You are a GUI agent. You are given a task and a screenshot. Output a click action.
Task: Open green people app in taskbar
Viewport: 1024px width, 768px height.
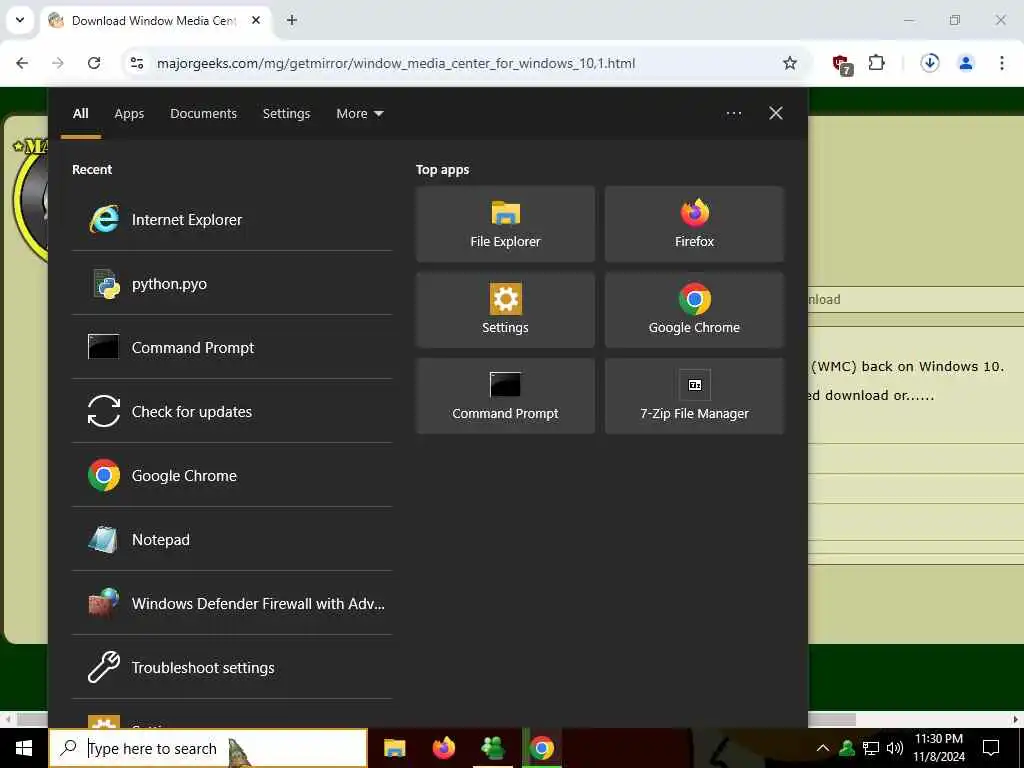[492, 748]
